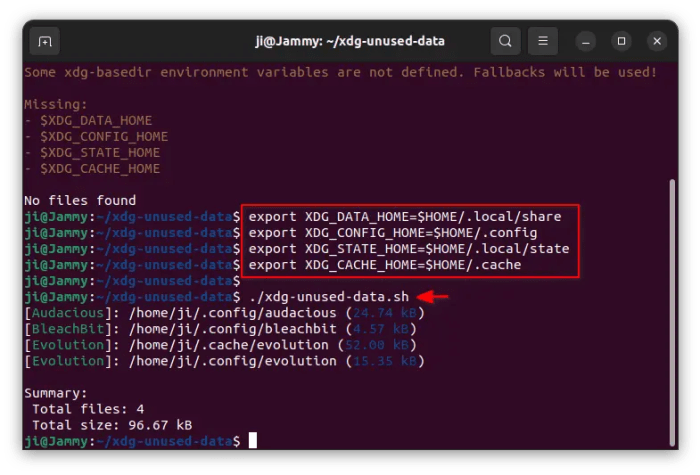Click the cursor at the last prompt

253,441
